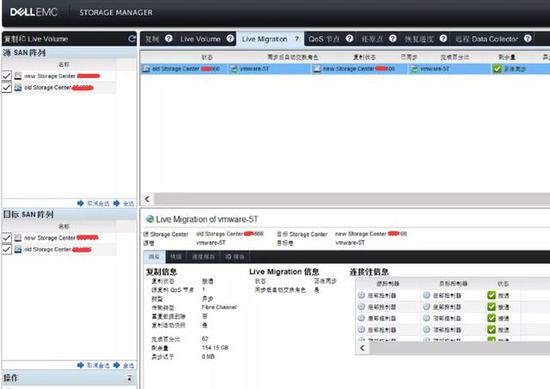This screenshot has width=550, height=389.
Task: Click '连接性信息' heading
Action: pos(369,272)
